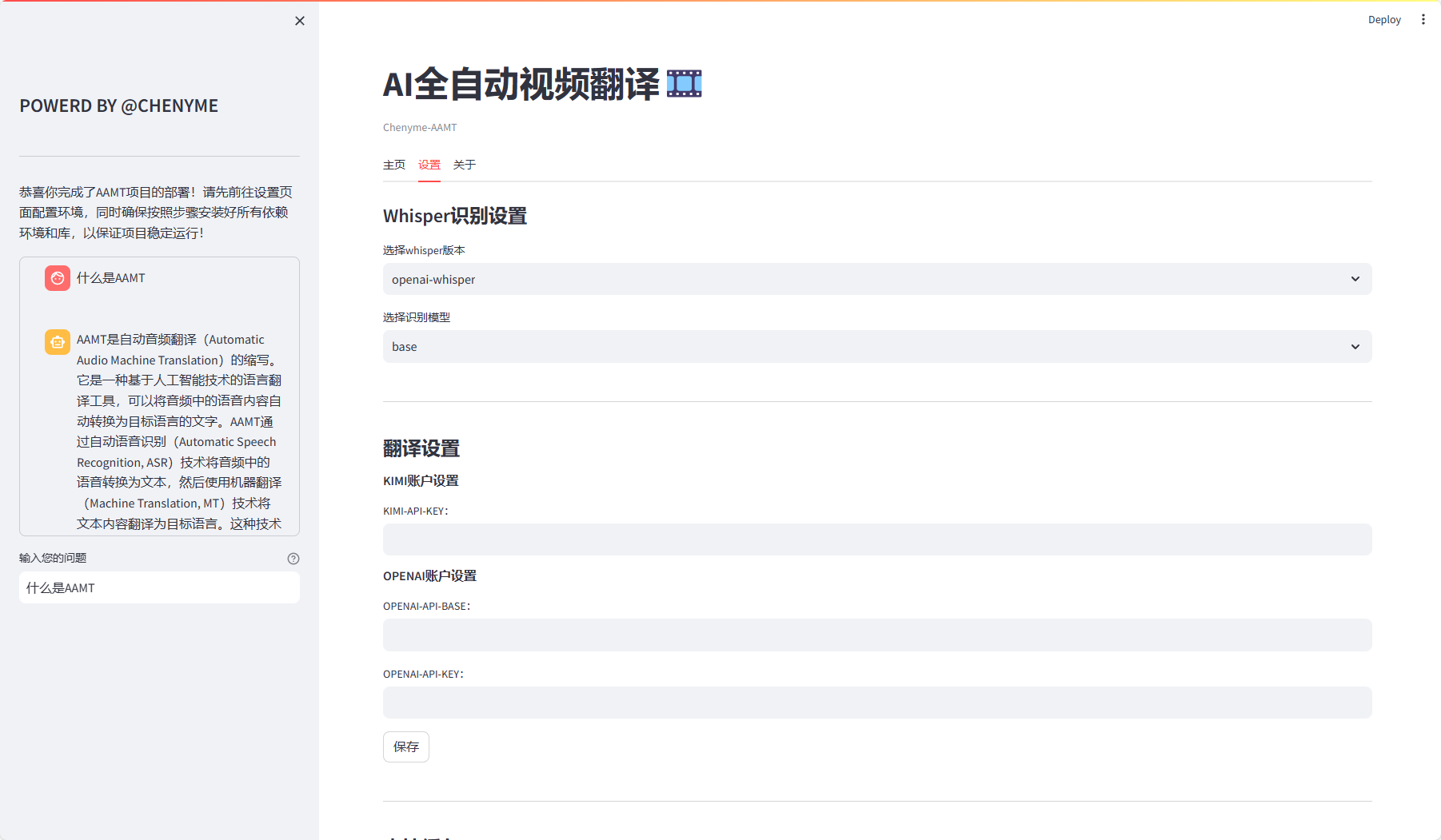
Task: Click the film strip emoji in title
Action: click(685, 84)
